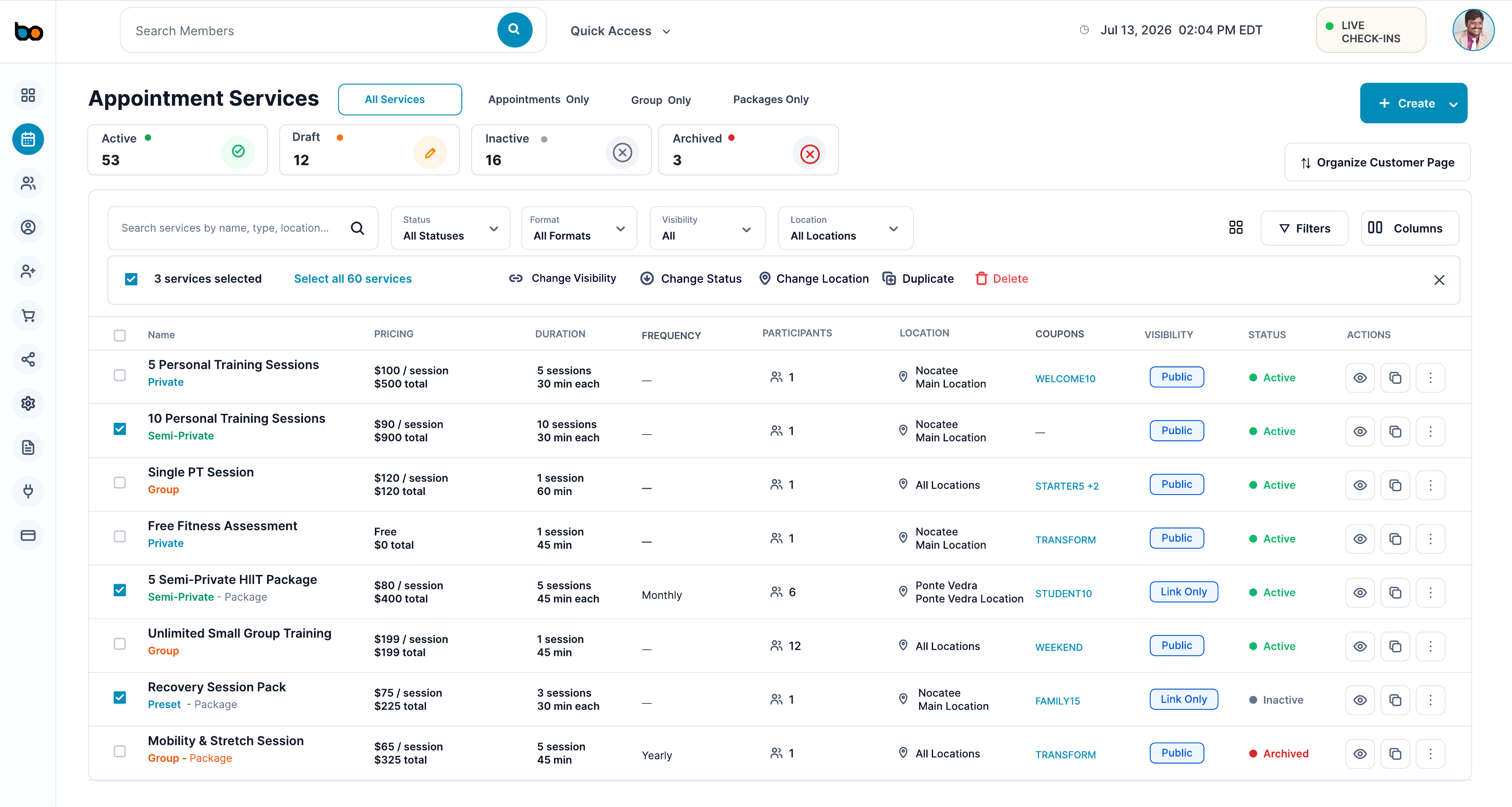Open the members group sidebar icon
This screenshot has height=807, width=1512.
tap(27, 183)
